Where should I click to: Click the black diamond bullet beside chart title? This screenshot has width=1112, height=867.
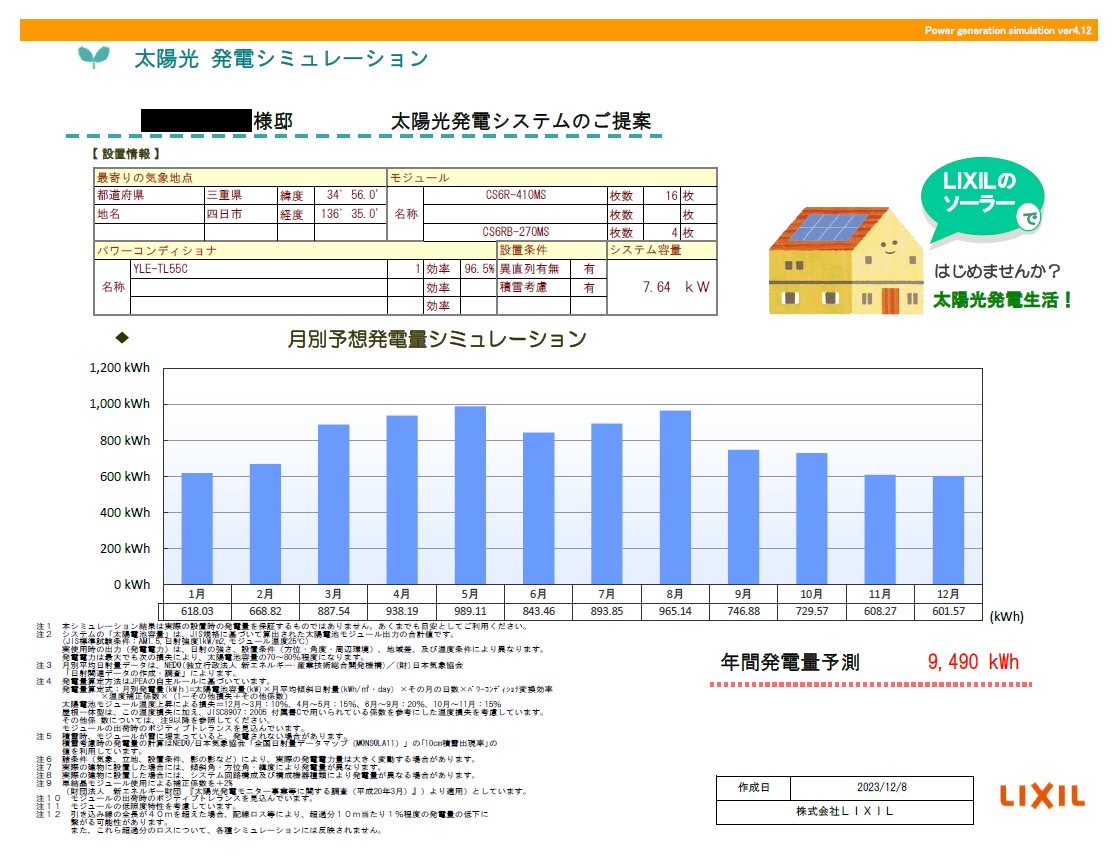click(x=123, y=337)
